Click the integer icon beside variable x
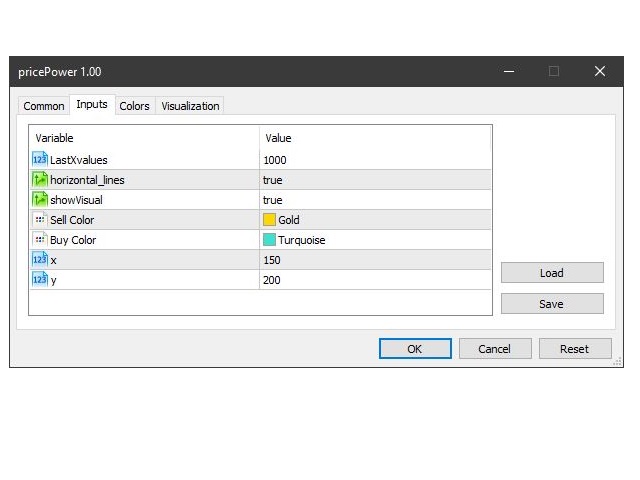The width and height of the screenshot is (640, 480). point(40,259)
